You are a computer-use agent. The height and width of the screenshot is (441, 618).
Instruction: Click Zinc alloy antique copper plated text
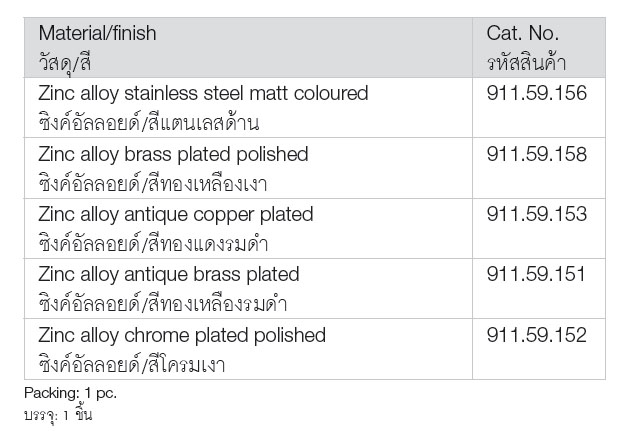(x=176, y=215)
